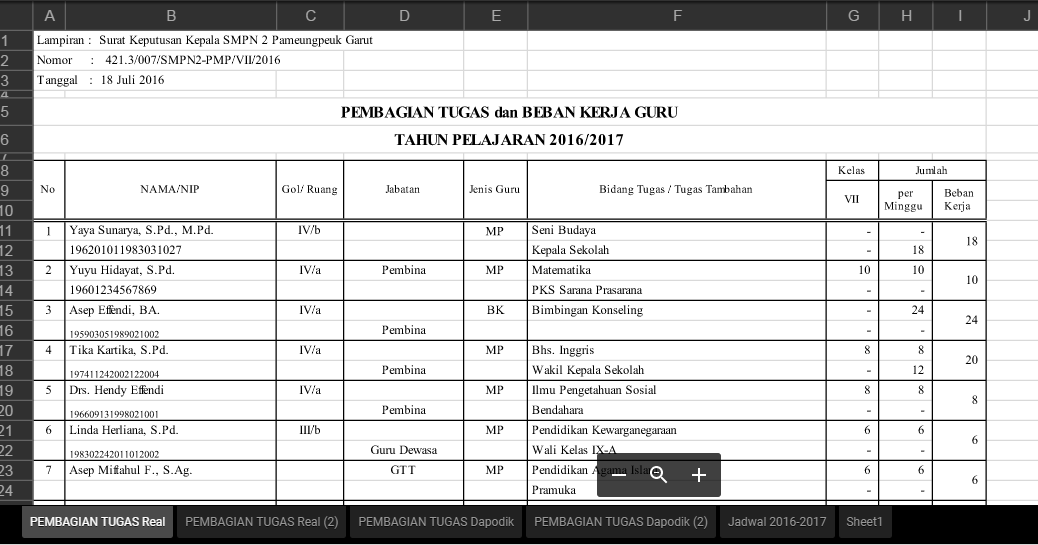Click the IV/b golongan cell

pyautogui.click(x=309, y=230)
